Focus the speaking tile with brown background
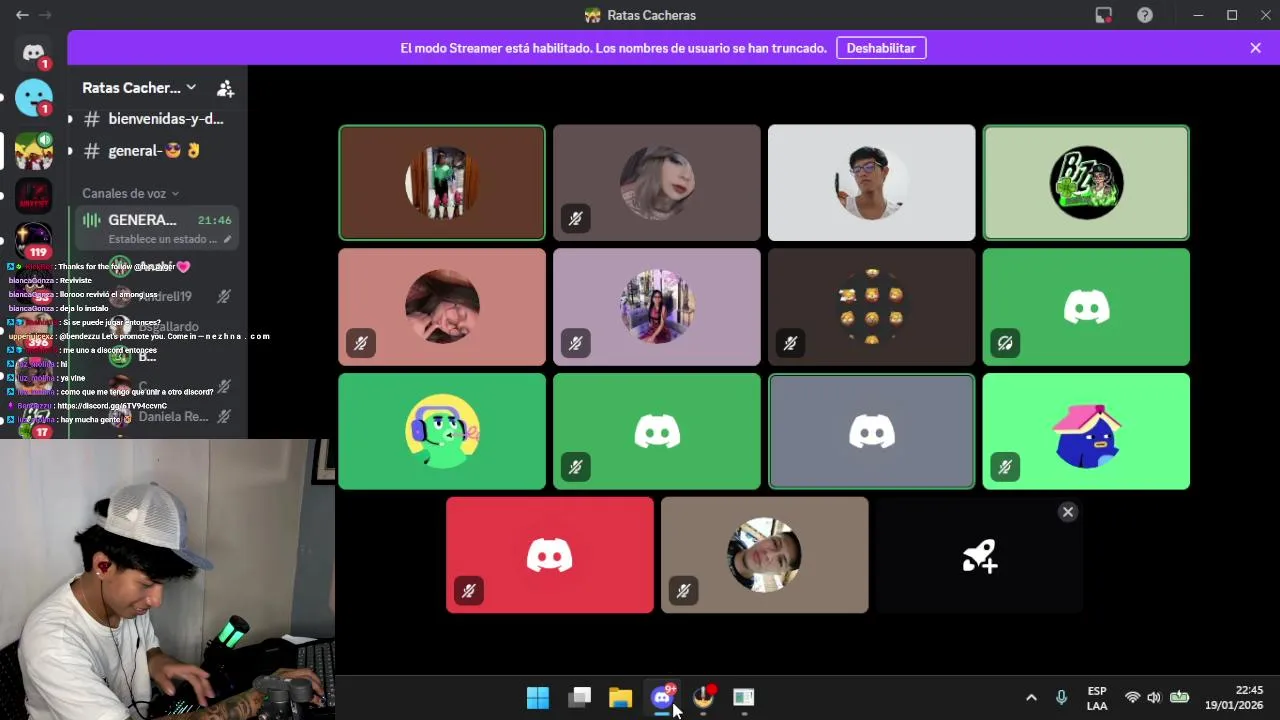1280x720 pixels. [x=442, y=183]
